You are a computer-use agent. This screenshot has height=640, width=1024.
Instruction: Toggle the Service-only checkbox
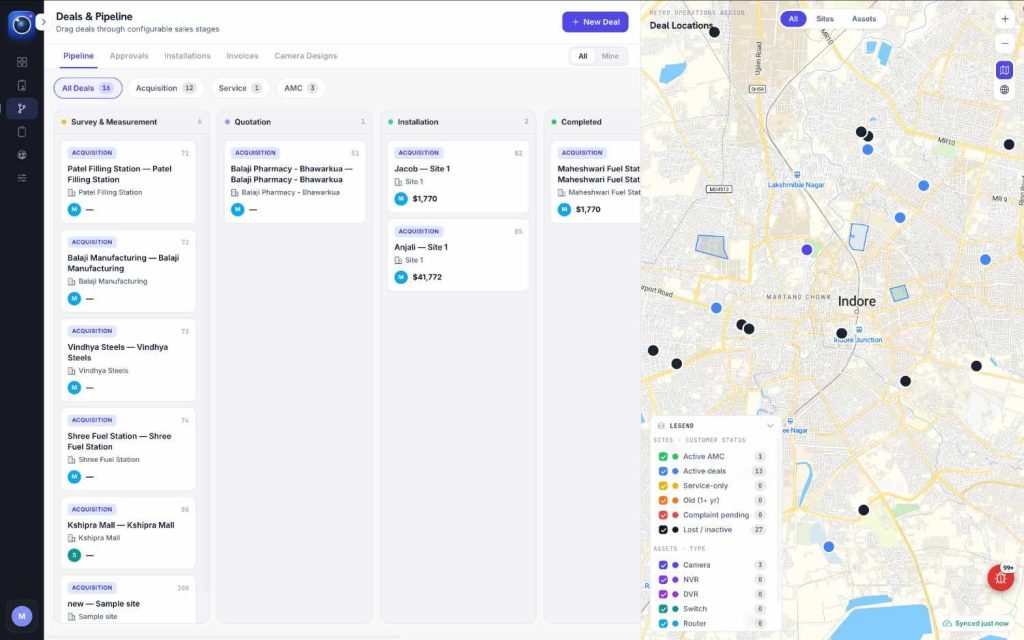(x=663, y=486)
